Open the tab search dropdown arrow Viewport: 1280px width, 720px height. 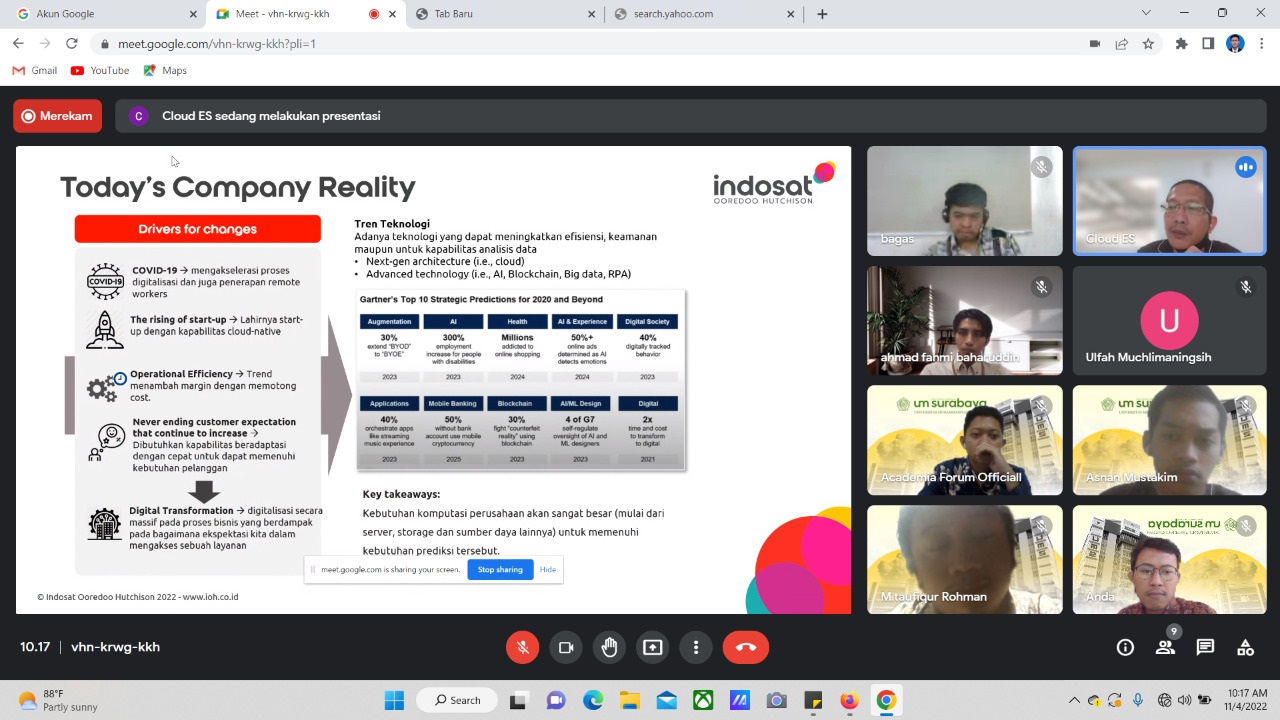coord(1146,13)
